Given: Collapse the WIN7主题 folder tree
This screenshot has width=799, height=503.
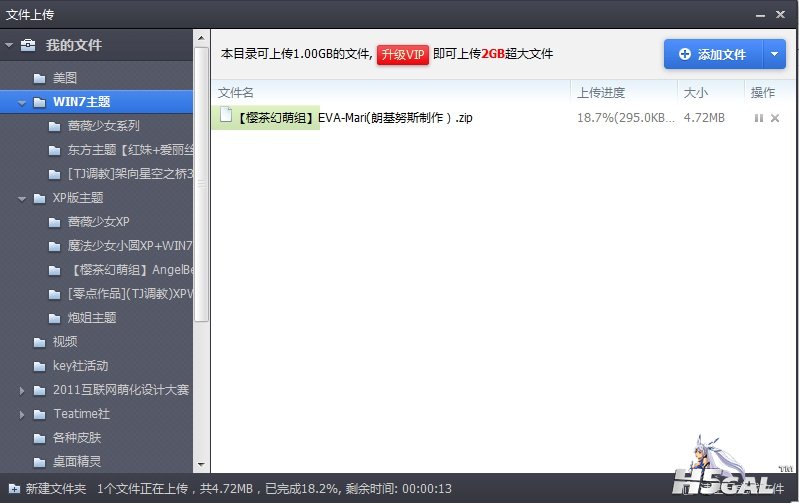Looking at the screenshot, I should (x=22, y=102).
